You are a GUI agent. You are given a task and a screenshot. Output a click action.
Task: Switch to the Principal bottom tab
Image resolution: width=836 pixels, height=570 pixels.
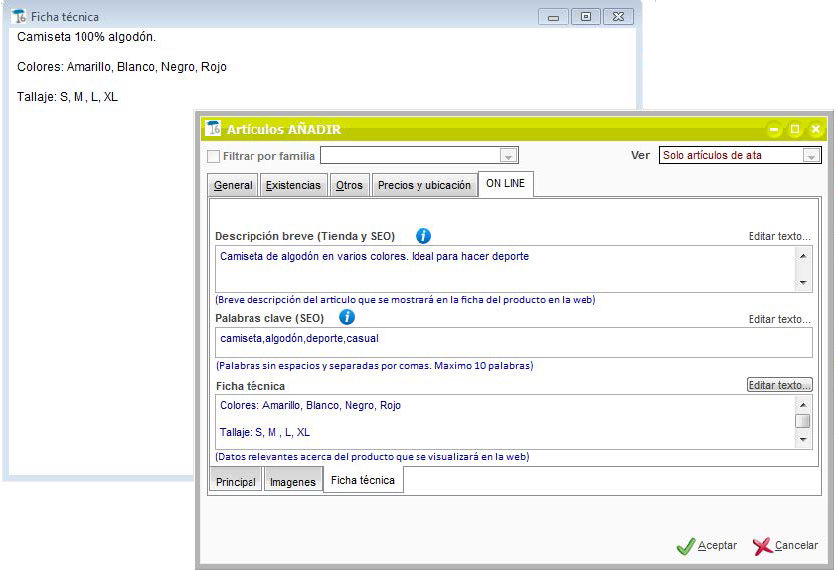coord(236,481)
